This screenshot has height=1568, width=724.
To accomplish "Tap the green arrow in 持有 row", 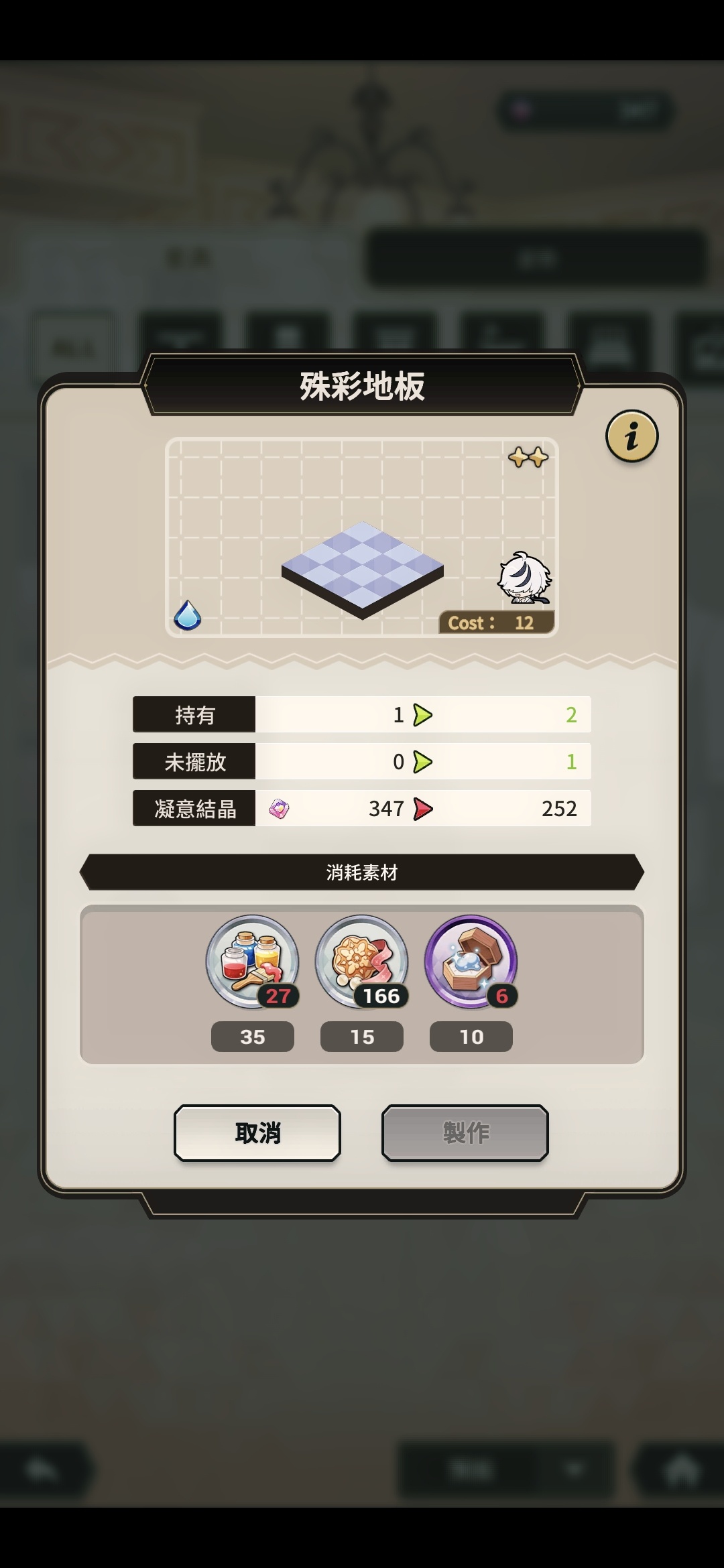I will coord(422,715).
